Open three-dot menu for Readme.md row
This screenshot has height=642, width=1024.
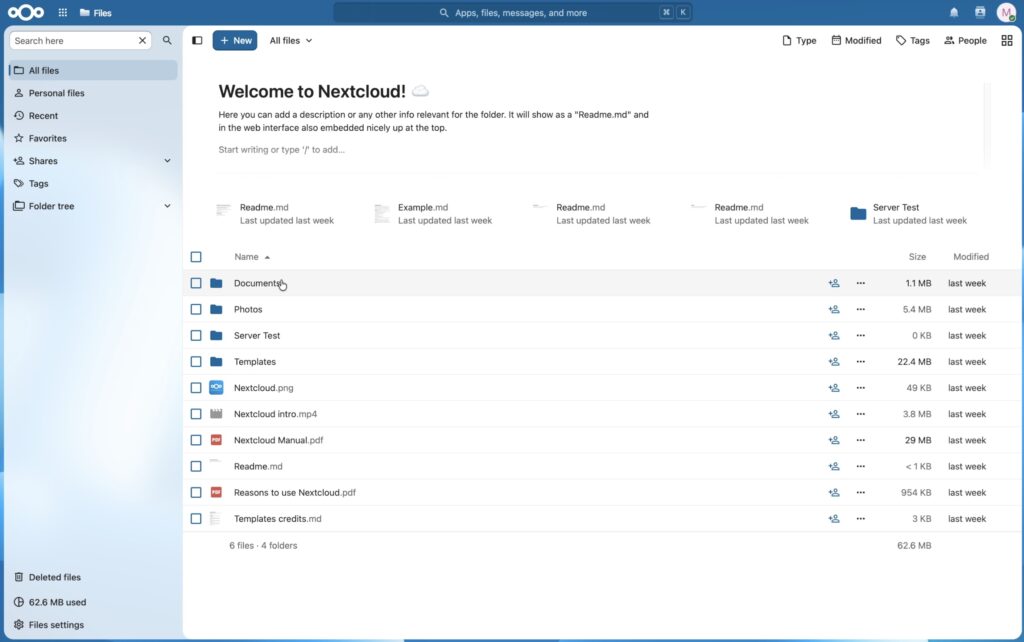coord(861,466)
